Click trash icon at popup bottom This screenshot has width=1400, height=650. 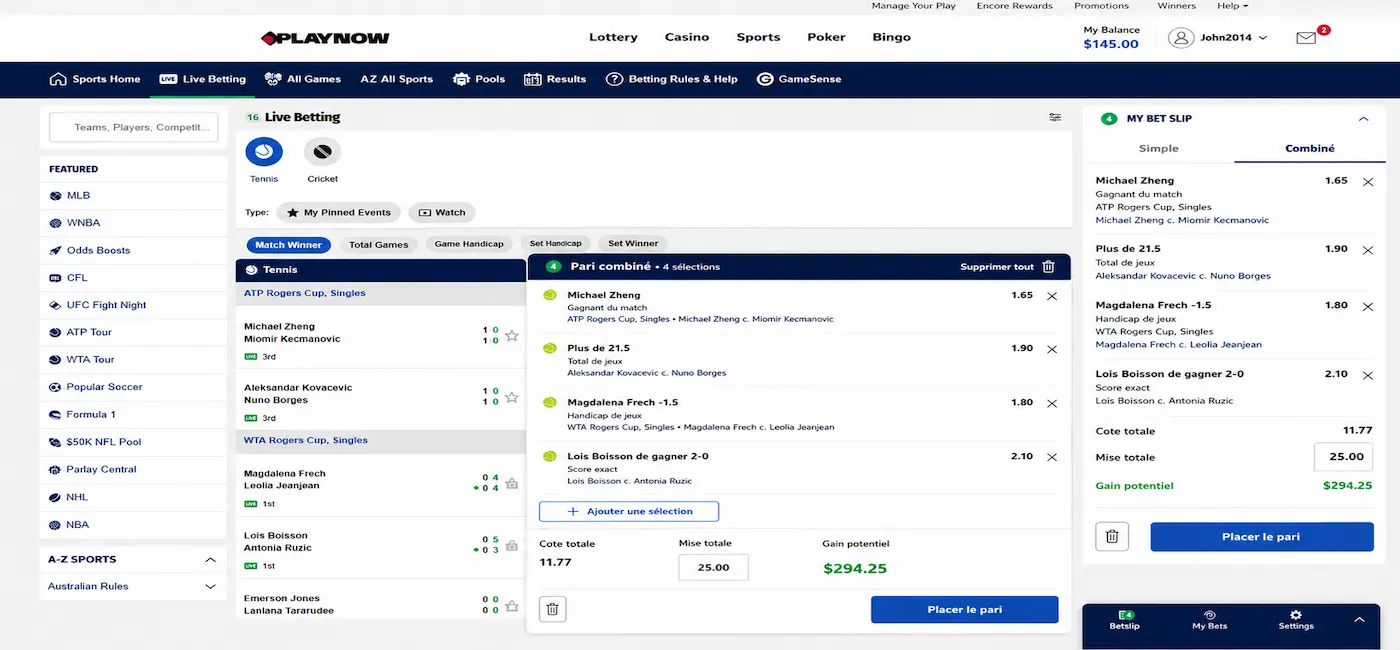(x=553, y=609)
